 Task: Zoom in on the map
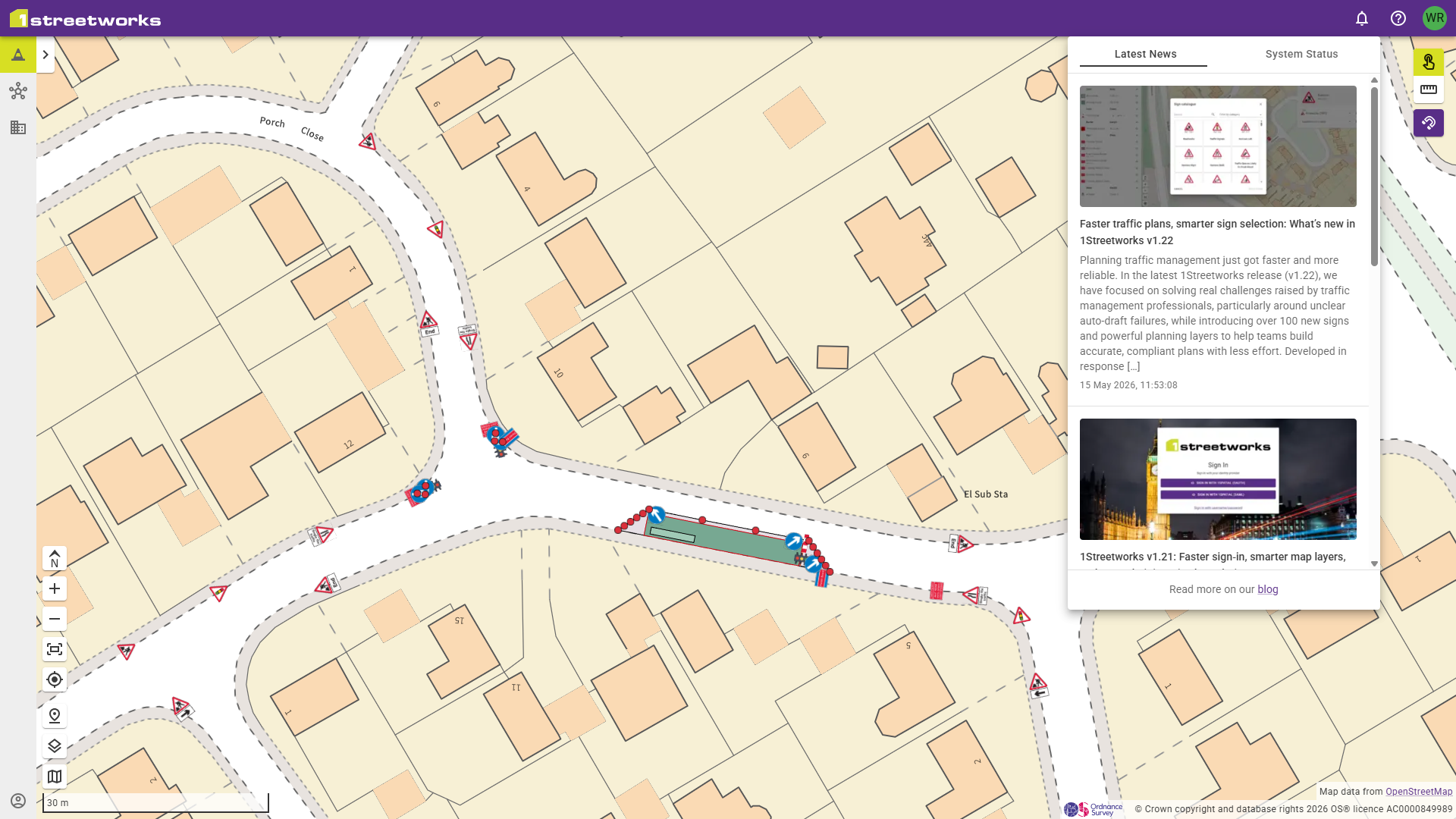click(x=55, y=588)
